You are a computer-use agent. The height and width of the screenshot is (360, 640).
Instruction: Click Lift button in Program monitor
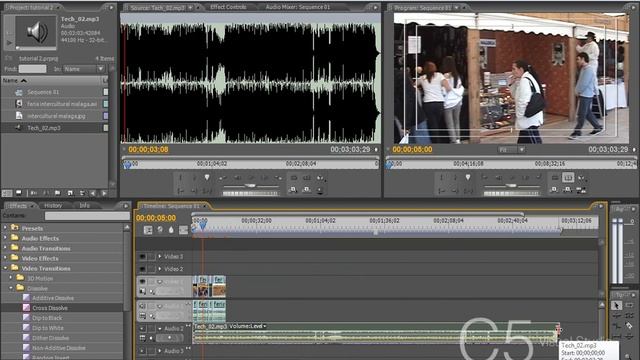(554, 190)
